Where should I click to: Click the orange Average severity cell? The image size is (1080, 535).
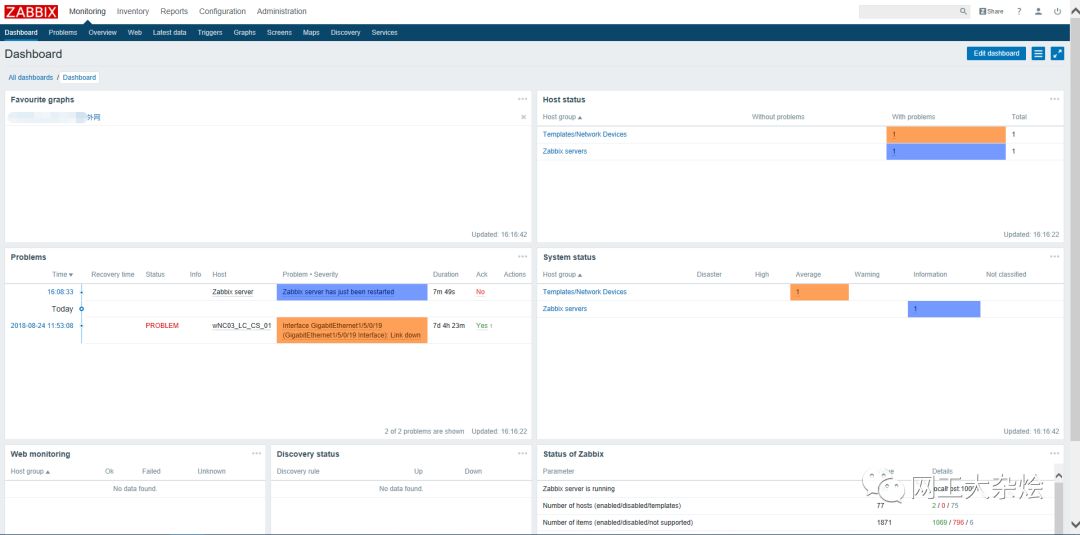(819, 292)
